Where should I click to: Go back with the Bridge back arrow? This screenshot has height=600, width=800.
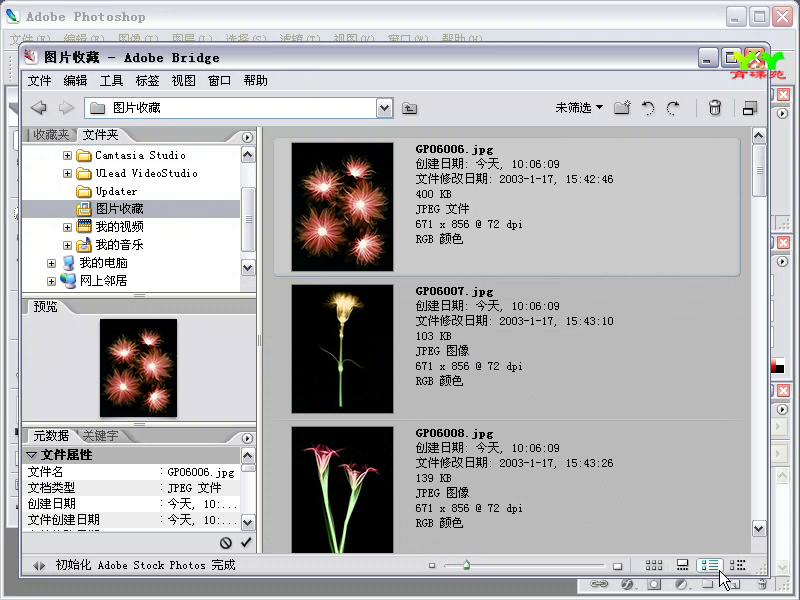click(39, 108)
